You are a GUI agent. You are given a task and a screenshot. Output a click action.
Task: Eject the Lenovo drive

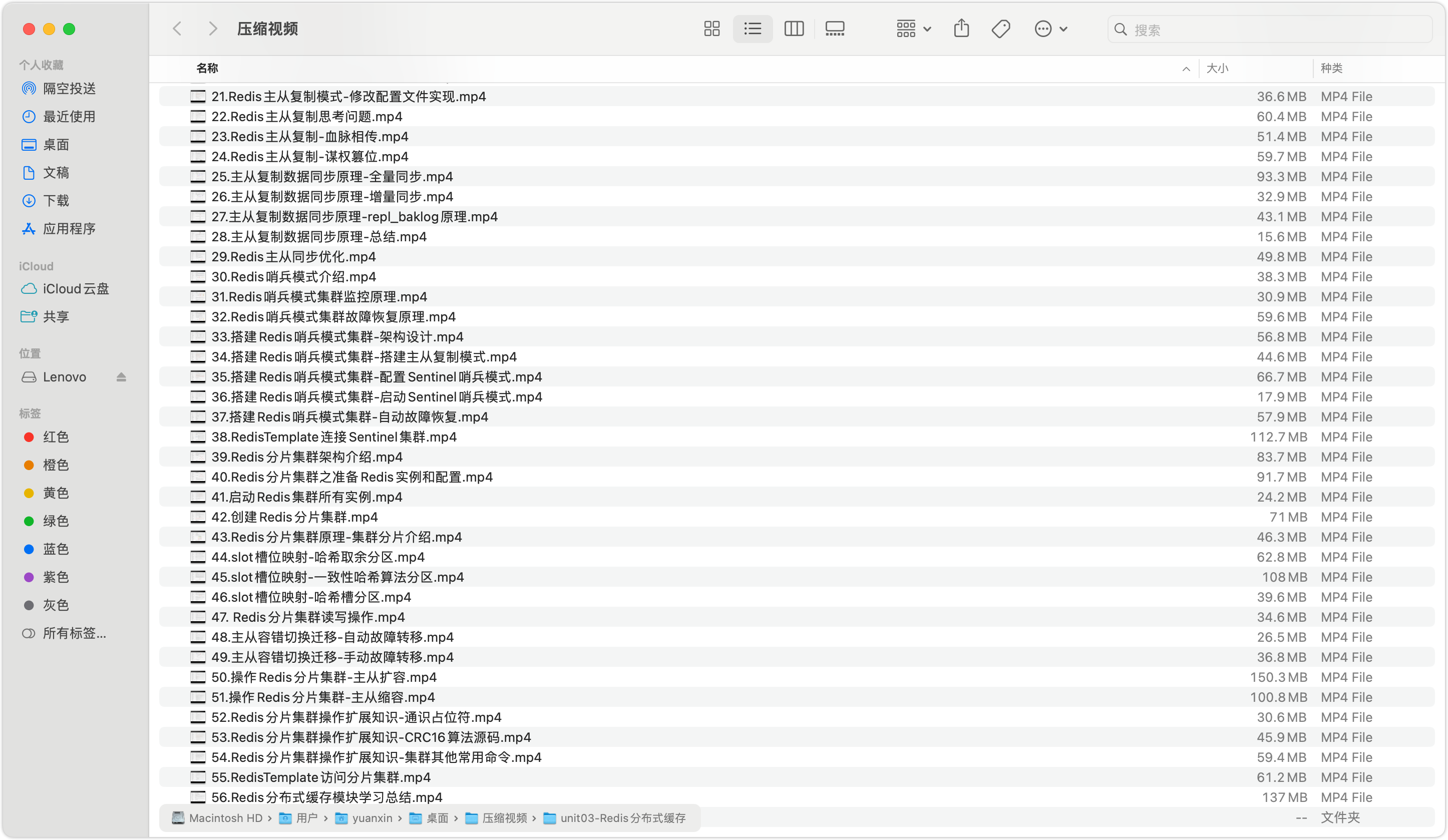(121, 377)
